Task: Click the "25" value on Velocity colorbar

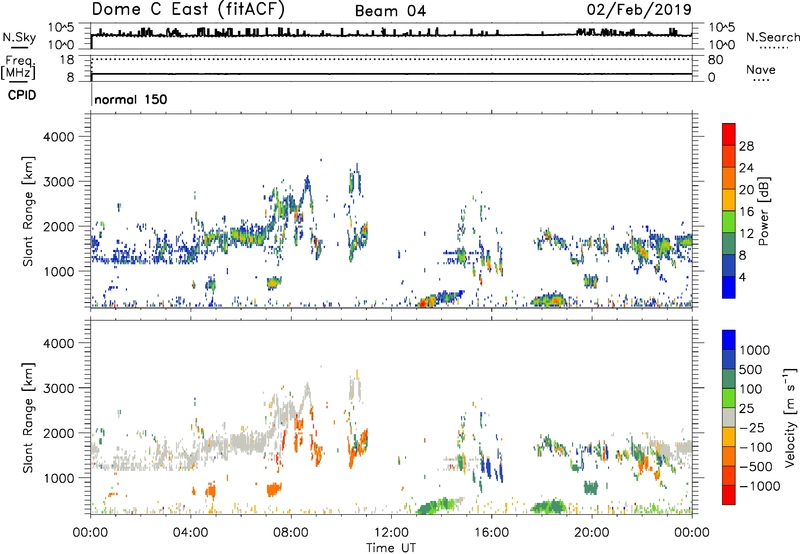Action: click(746, 408)
